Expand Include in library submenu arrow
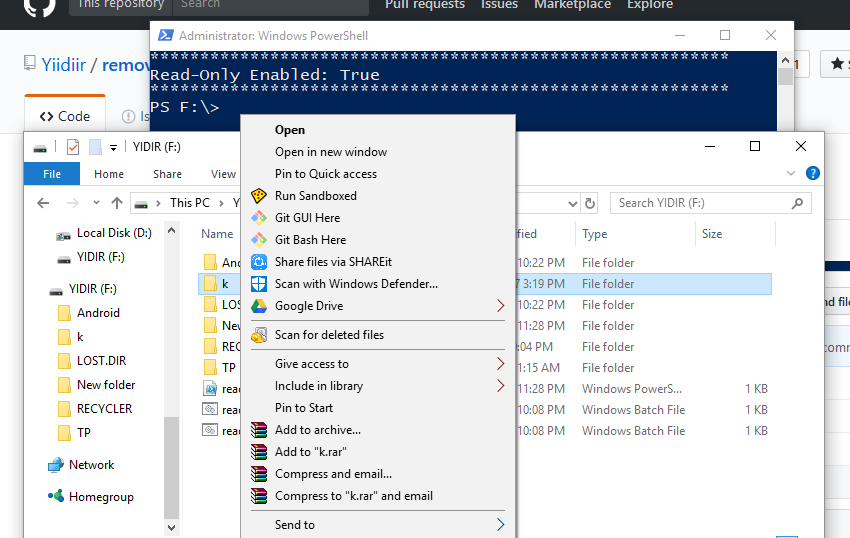Image resolution: width=850 pixels, height=538 pixels. pyautogui.click(x=500, y=386)
